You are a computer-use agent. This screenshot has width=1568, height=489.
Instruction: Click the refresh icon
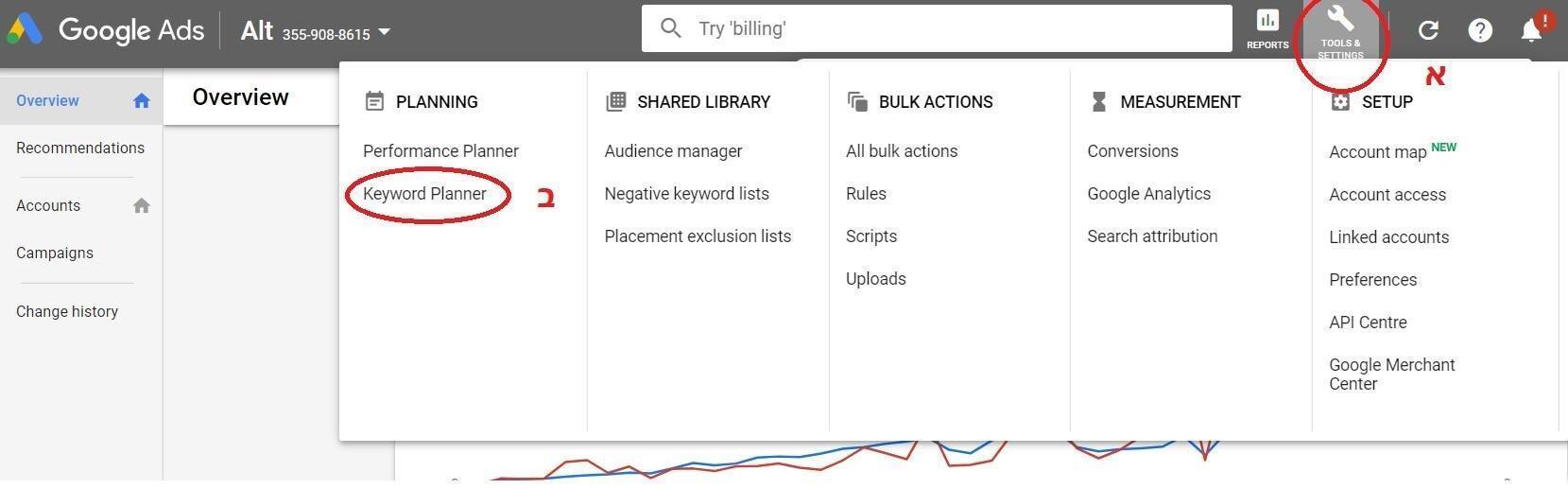pyautogui.click(x=1428, y=30)
